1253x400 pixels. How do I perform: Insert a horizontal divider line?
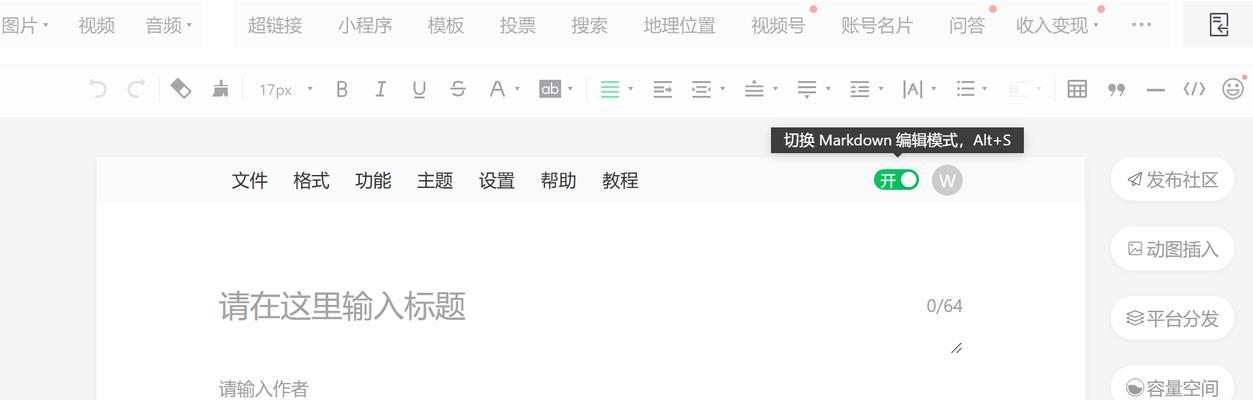click(1156, 90)
